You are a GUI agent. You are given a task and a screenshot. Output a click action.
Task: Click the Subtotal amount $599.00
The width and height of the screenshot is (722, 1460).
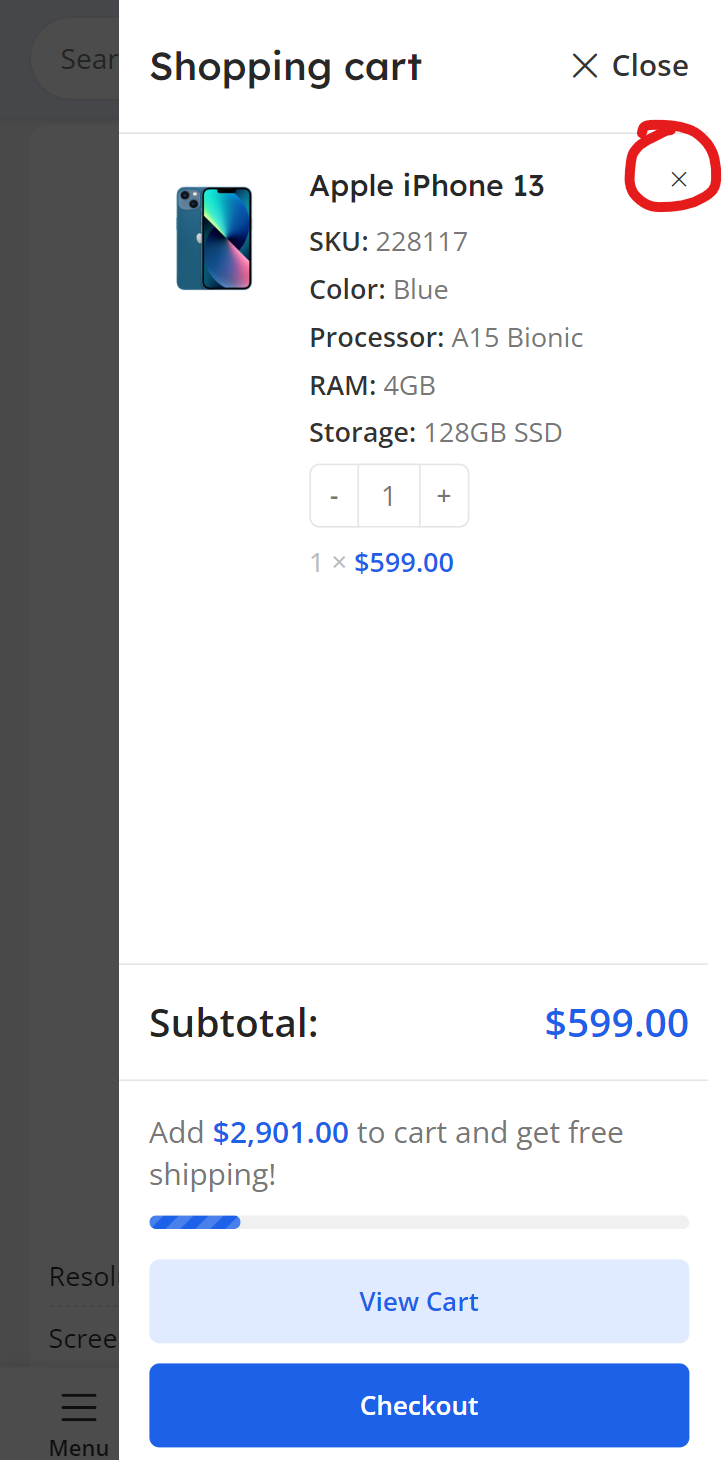pos(616,1023)
